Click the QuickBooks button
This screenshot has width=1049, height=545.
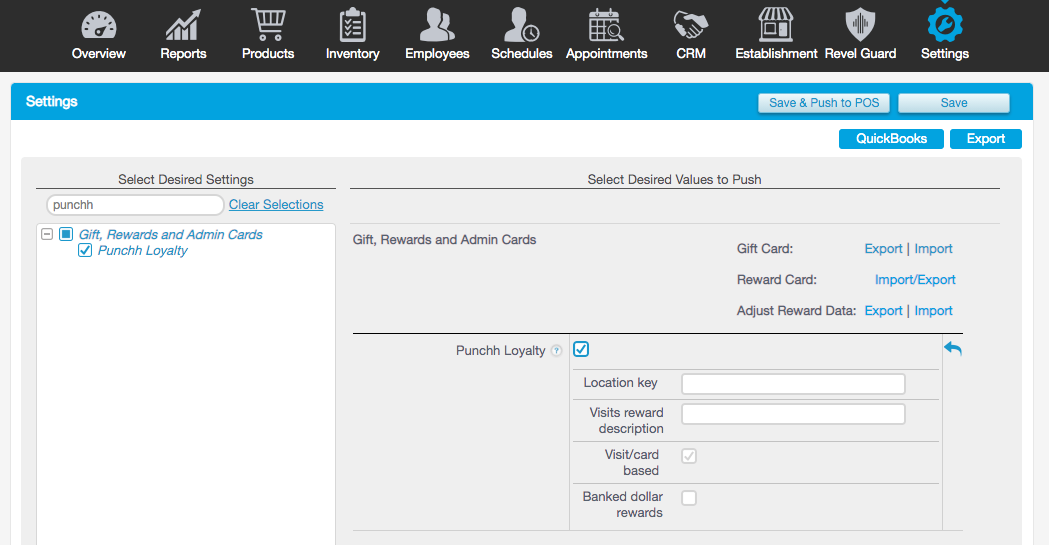(x=891, y=139)
